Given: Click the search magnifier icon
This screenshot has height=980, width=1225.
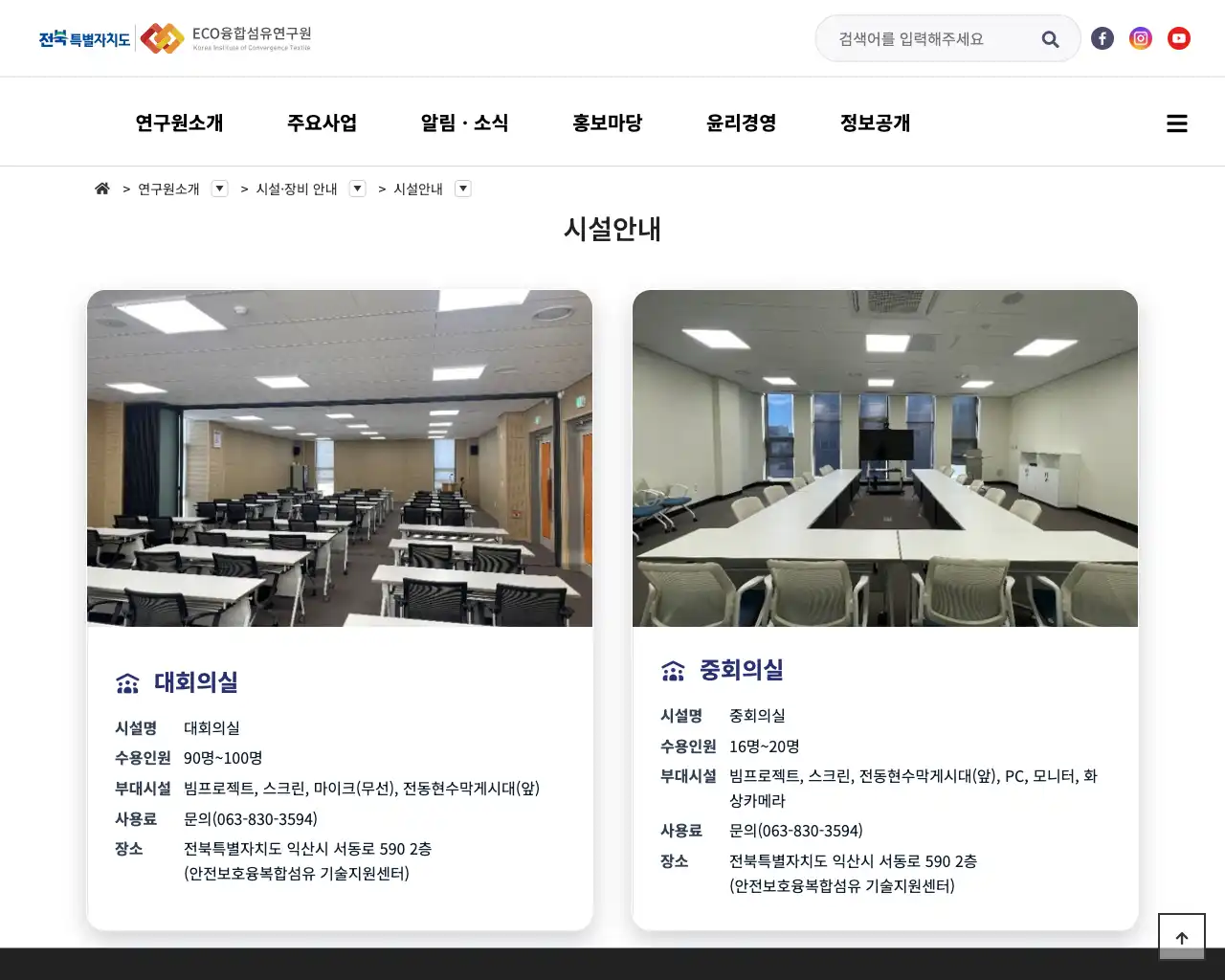Looking at the screenshot, I should (x=1050, y=39).
